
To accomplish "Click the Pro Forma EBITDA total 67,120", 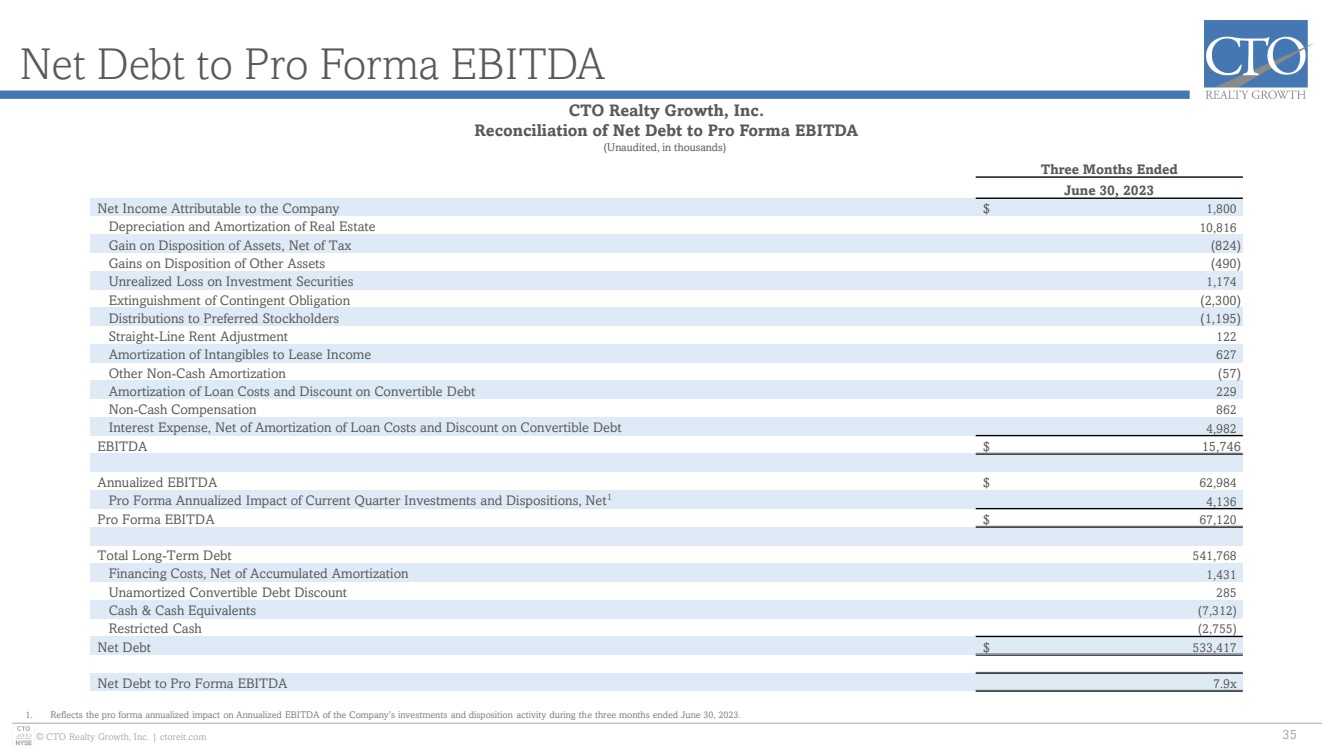I will 1219,520.
